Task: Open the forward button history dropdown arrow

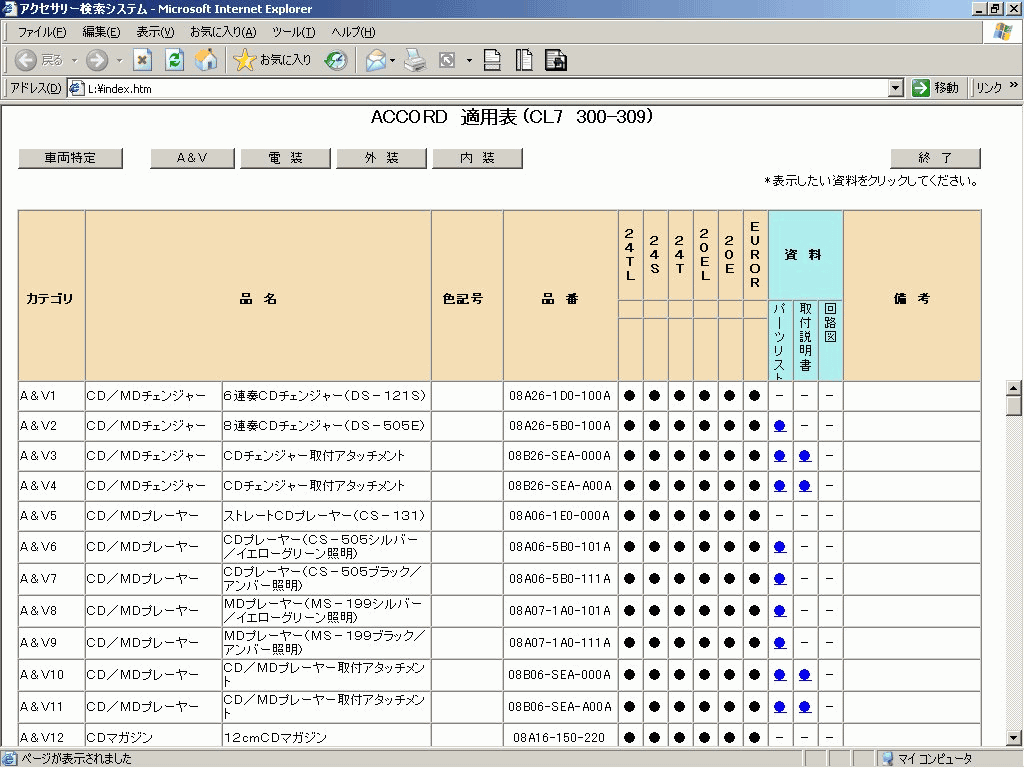Action: [119, 61]
